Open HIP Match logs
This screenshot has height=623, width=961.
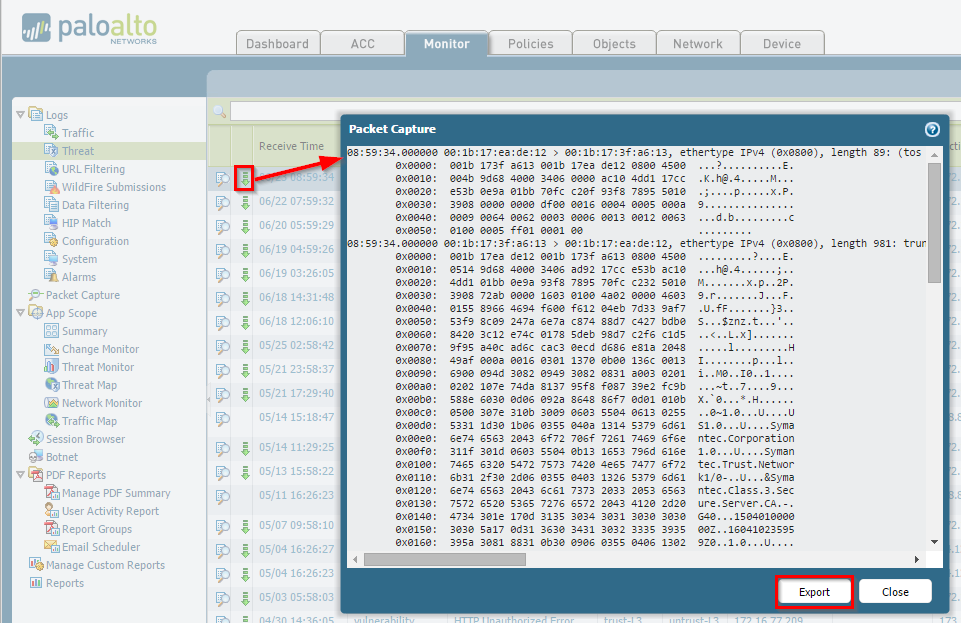[86, 223]
